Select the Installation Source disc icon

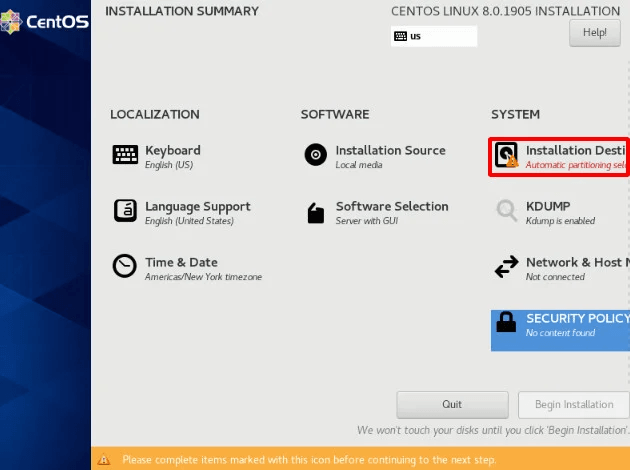tap(315, 155)
